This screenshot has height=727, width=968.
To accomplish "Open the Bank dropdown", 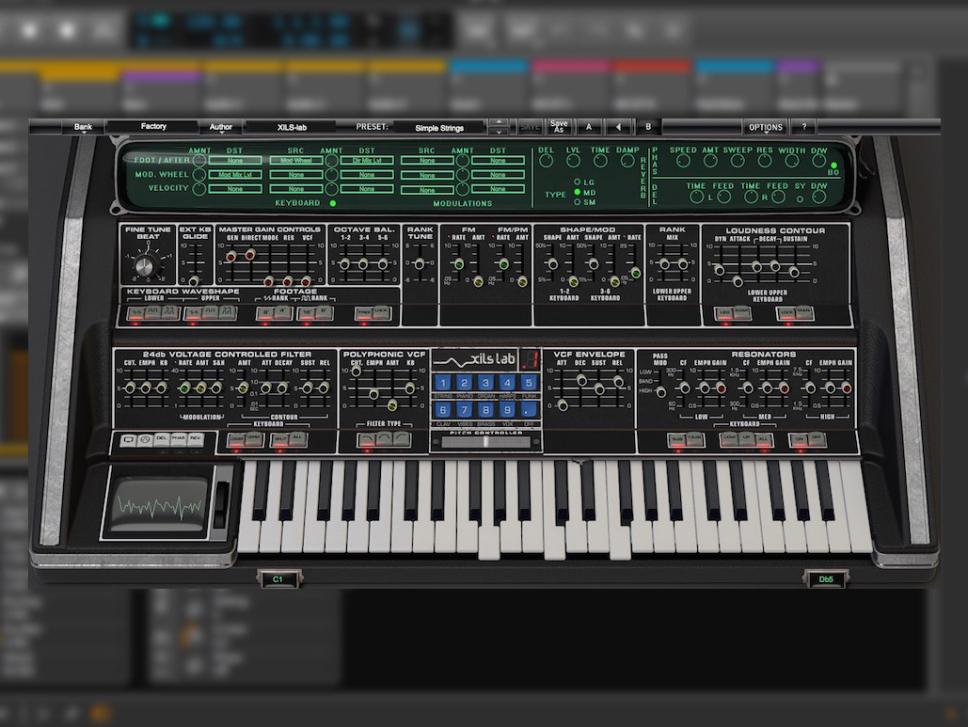I will pos(83,127).
